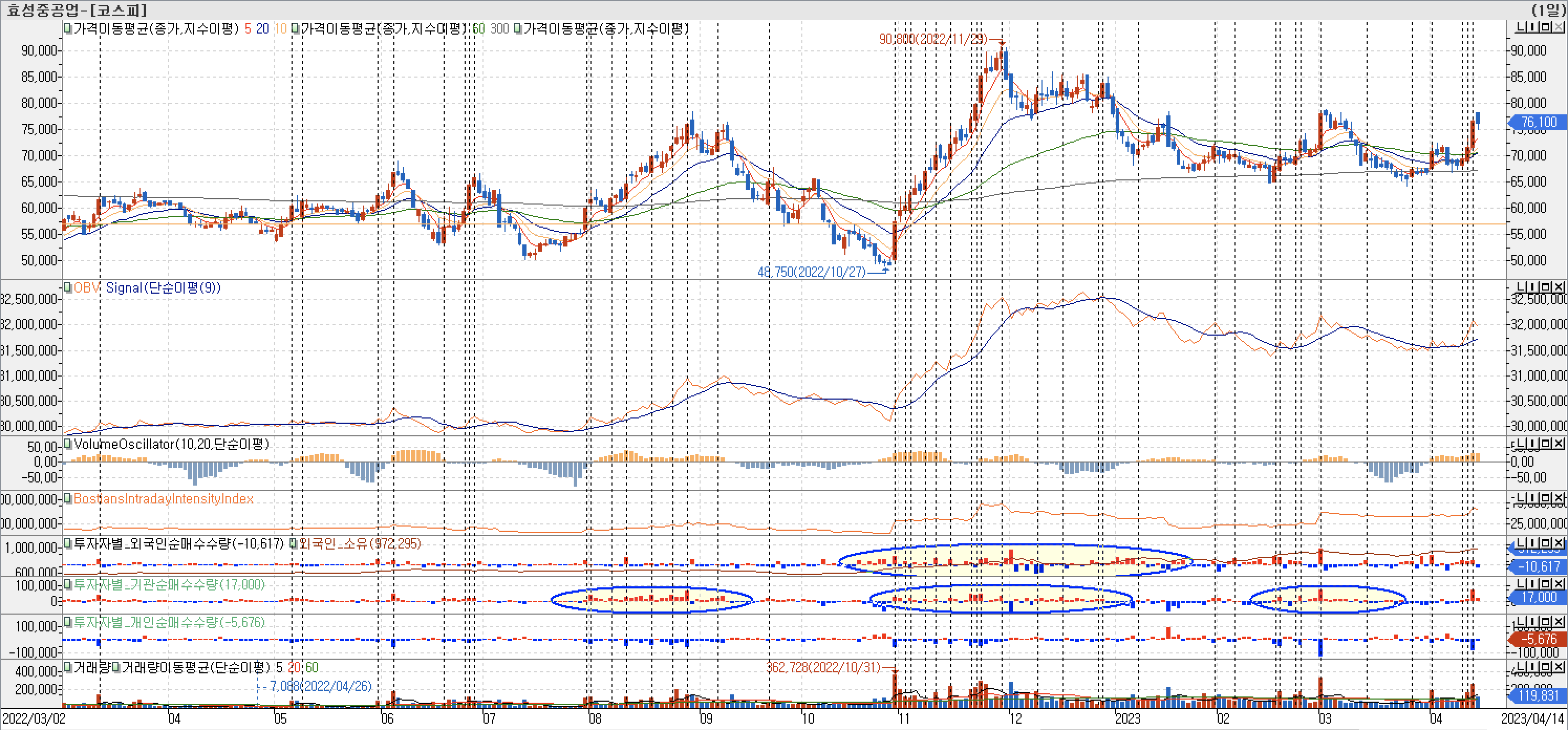Maximize the main price chart panel
This screenshot has height=730, width=1568.
click(1546, 27)
